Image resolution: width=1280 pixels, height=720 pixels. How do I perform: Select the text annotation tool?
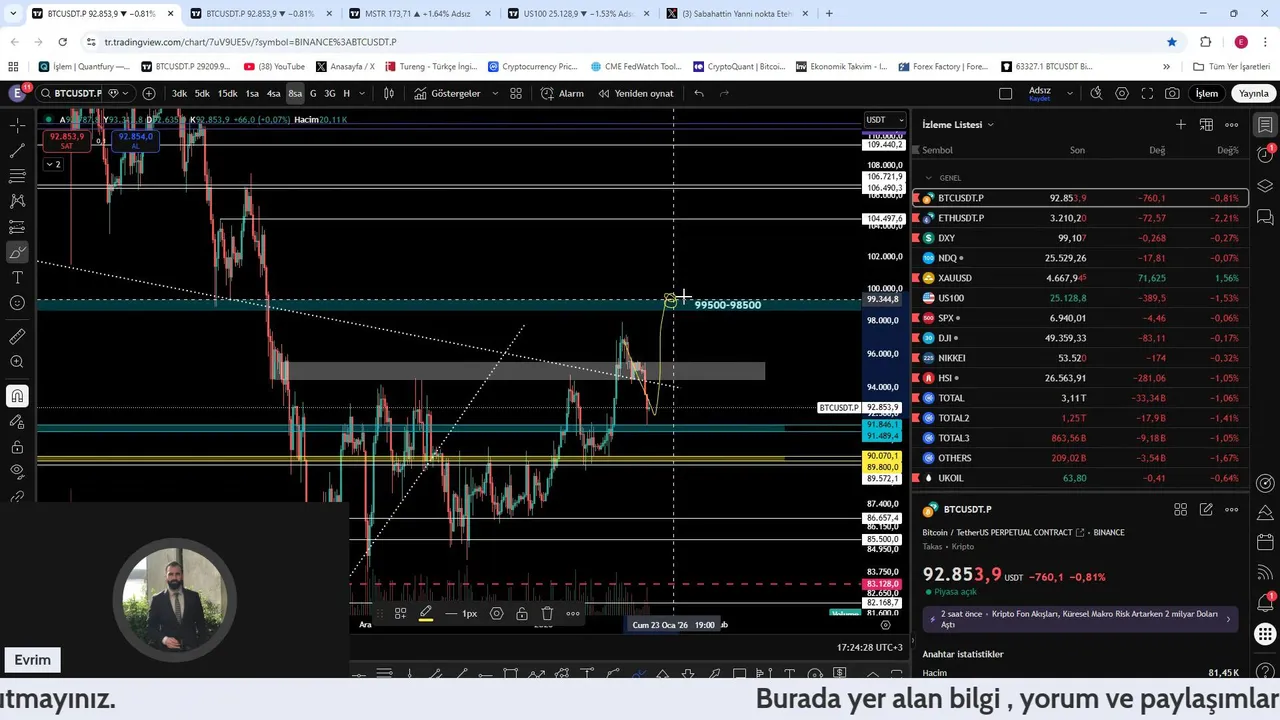click(17, 277)
